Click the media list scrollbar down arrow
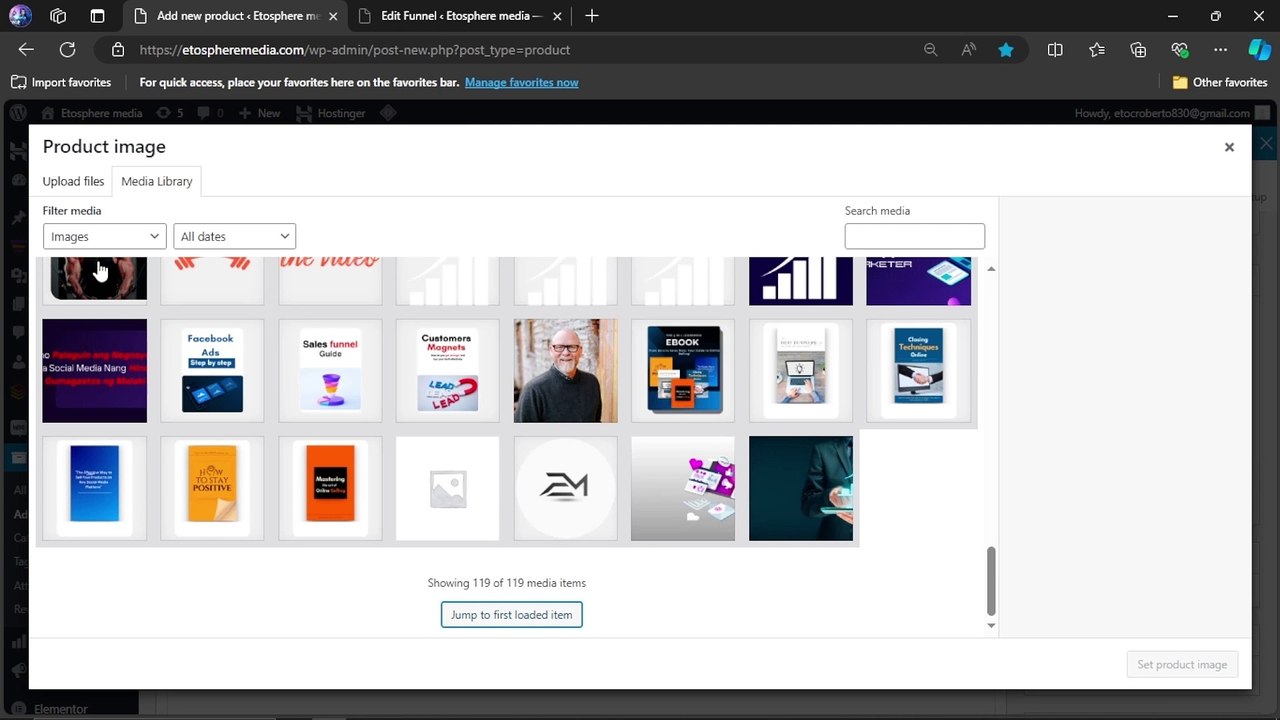This screenshot has height=720, width=1280. pyautogui.click(x=991, y=625)
